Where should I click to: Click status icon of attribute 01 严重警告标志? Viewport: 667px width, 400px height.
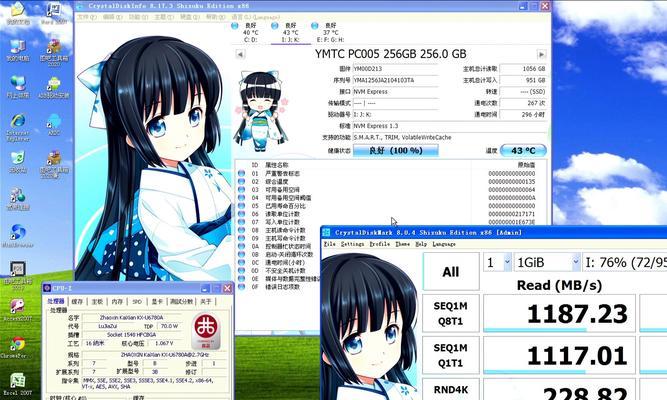point(242,174)
